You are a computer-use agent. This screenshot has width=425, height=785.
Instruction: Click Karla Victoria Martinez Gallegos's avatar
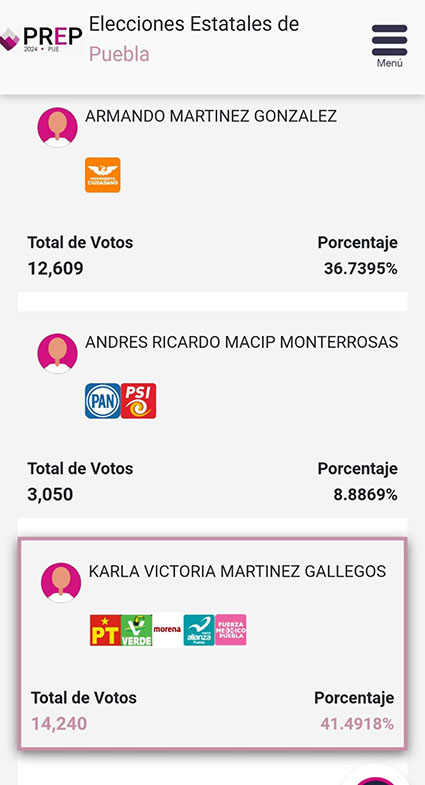click(x=61, y=582)
